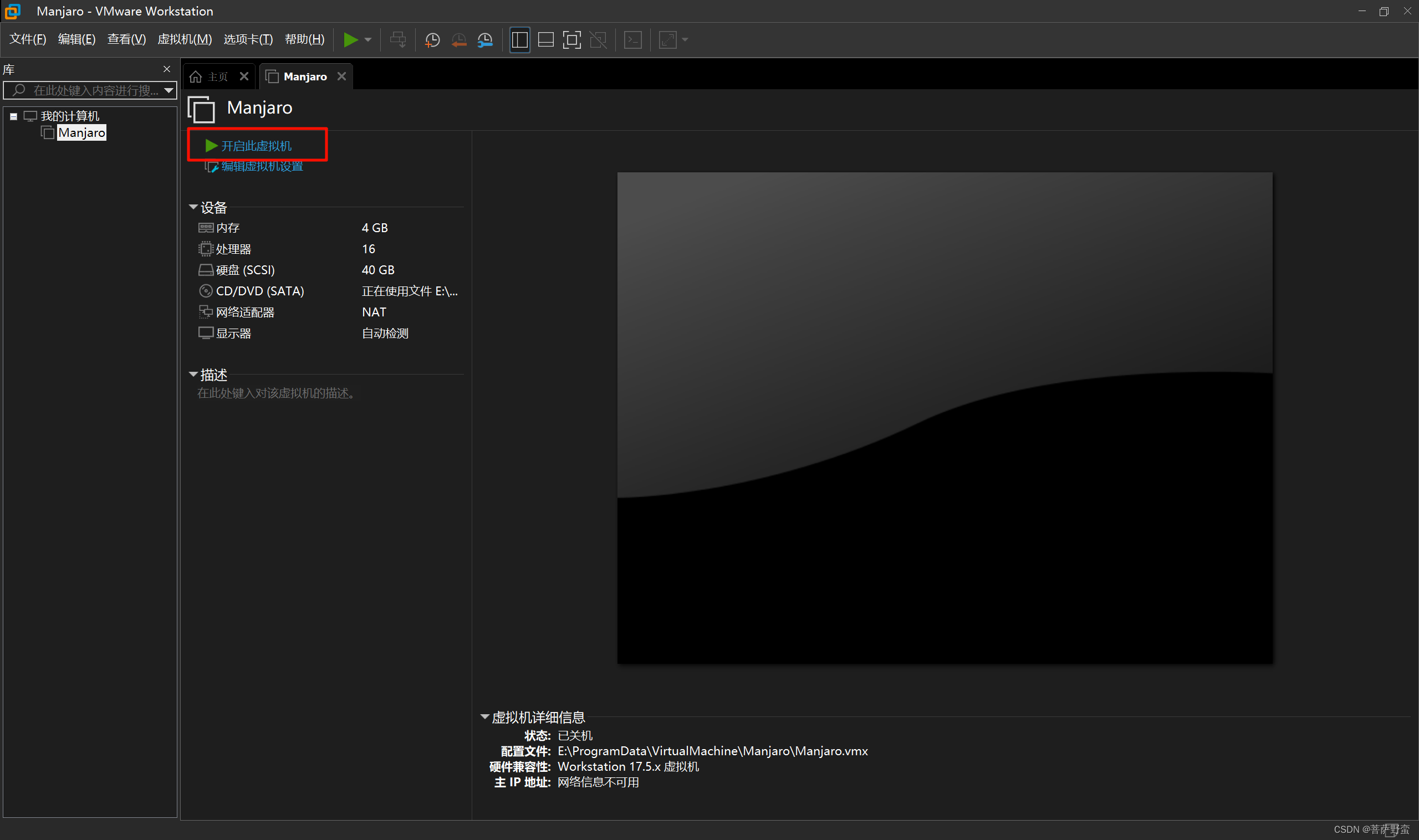The image size is (1419, 840).
Task: Toggle the thumbnail bar view
Action: point(545,40)
